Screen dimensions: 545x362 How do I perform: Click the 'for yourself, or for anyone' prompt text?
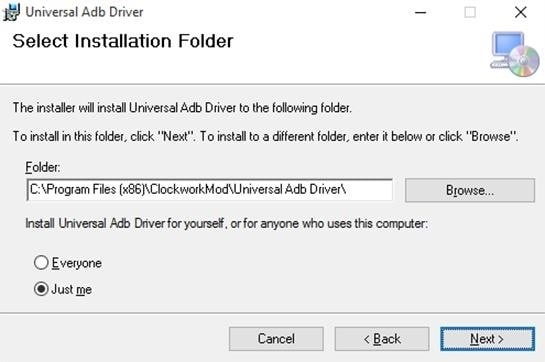click(227, 224)
